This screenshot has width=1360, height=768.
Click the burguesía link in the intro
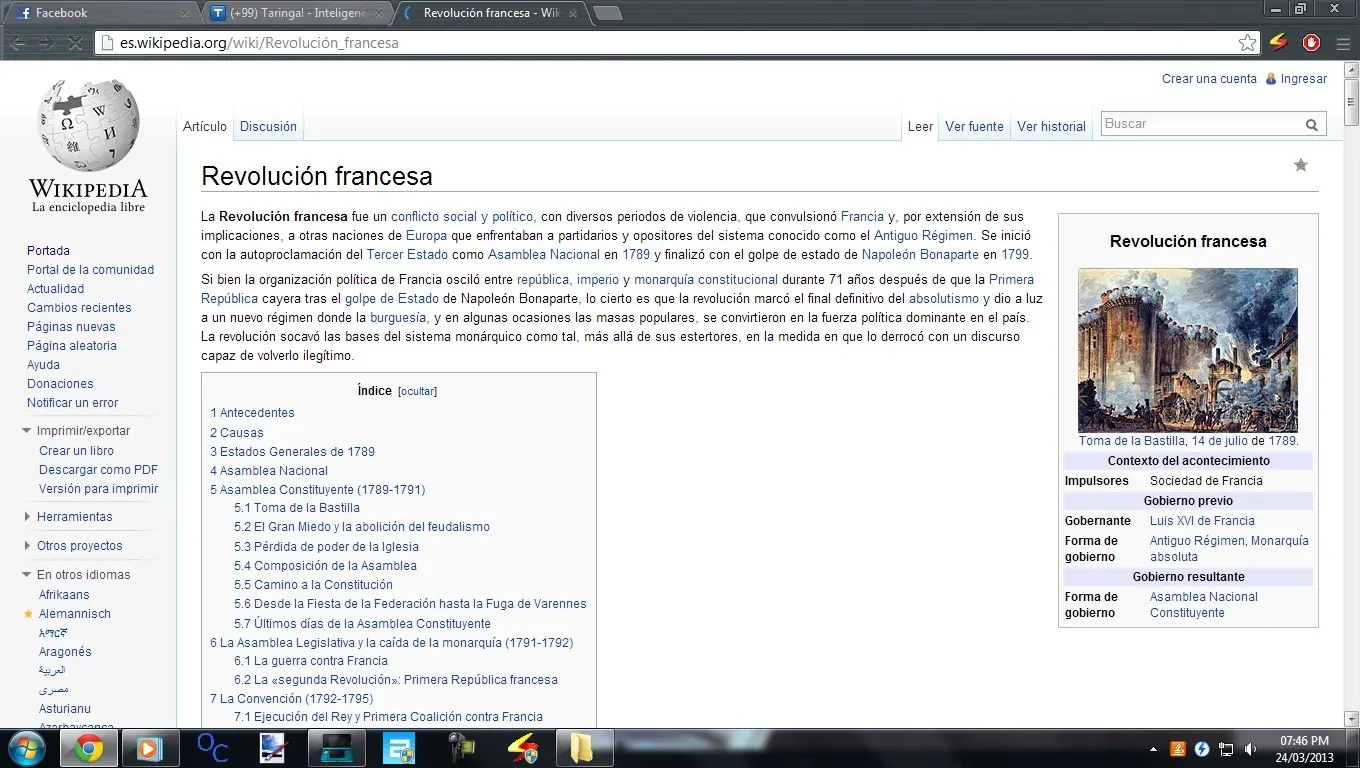pyautogui.click(x=398, y=318)
